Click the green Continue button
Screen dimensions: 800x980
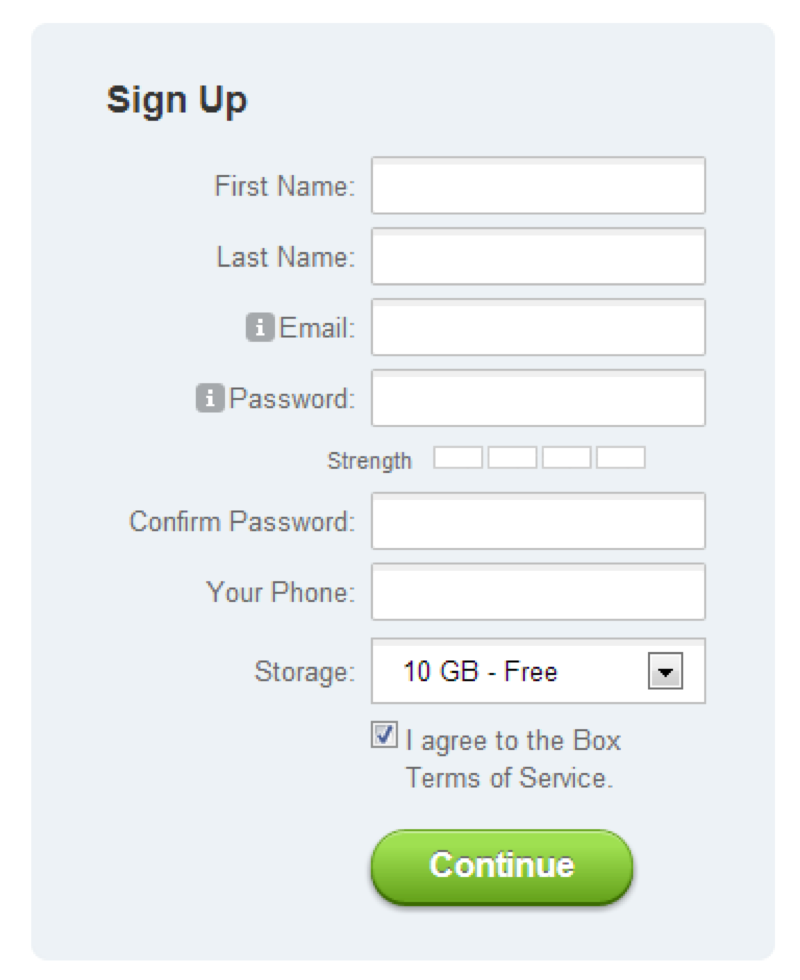coord(502,866)
